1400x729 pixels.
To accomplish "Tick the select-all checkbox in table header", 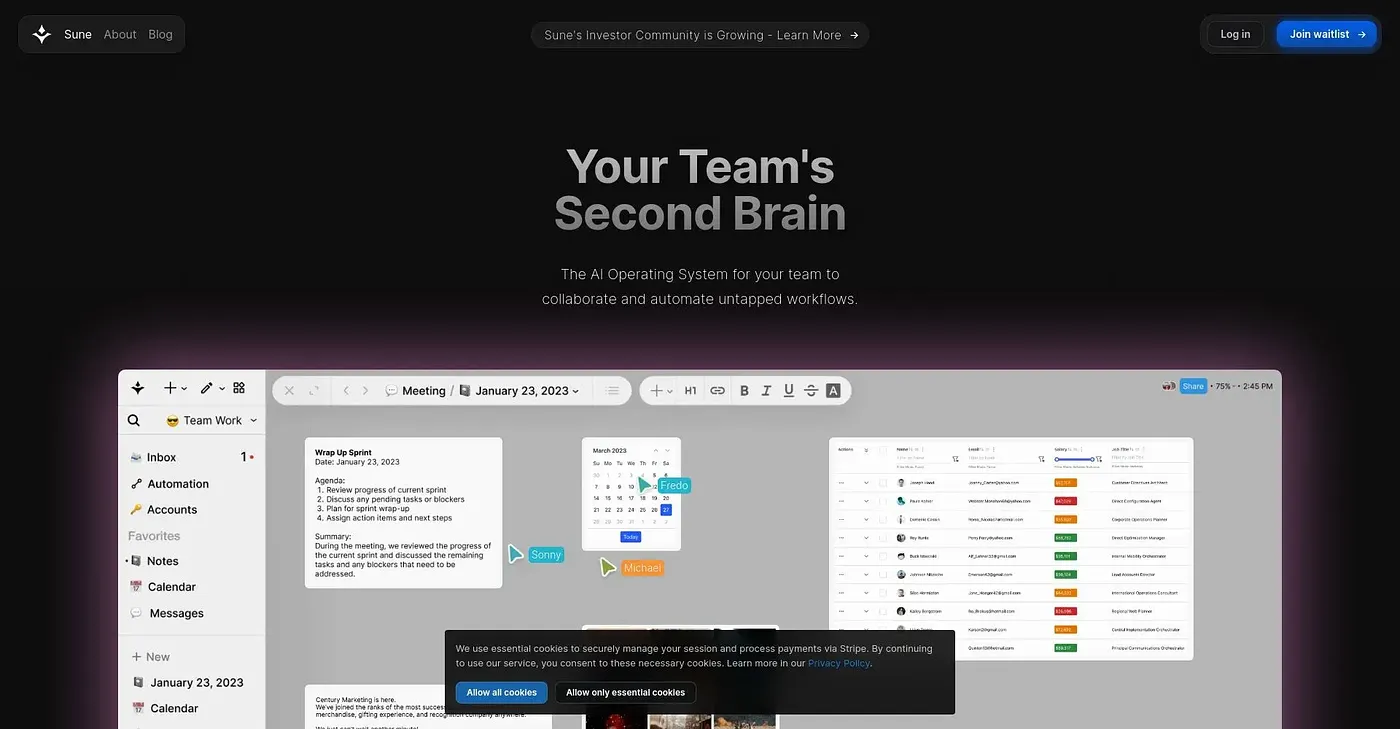I will pos(883,451).
